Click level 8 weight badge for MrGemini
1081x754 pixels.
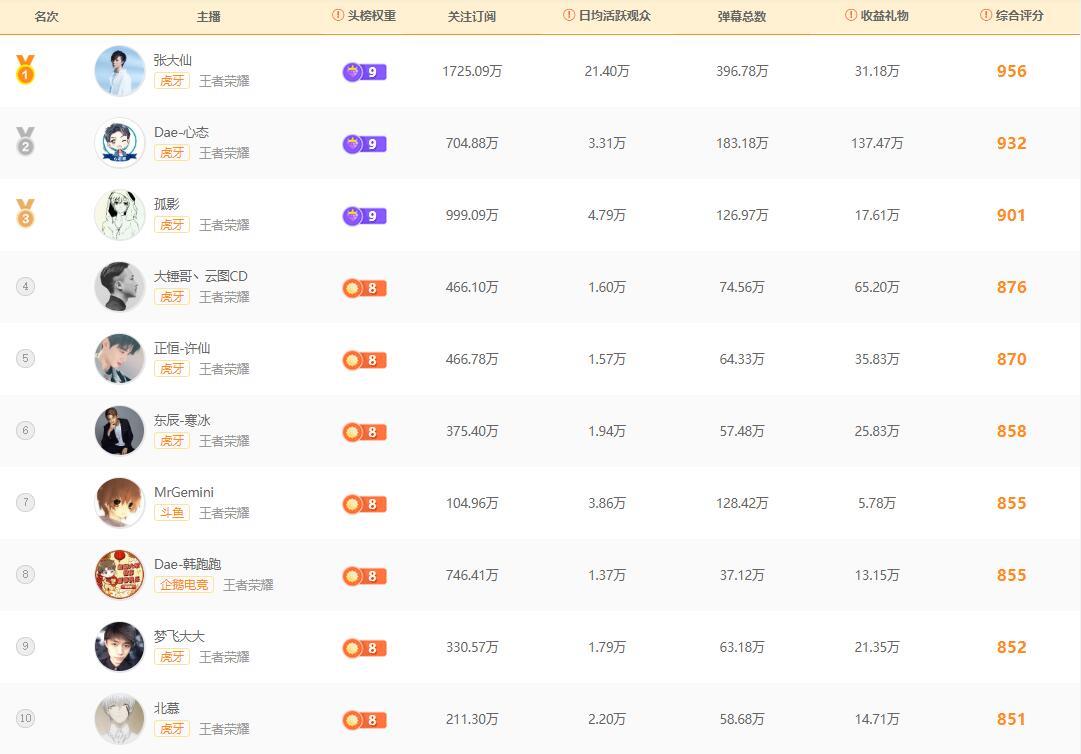(x=364, y=504)
